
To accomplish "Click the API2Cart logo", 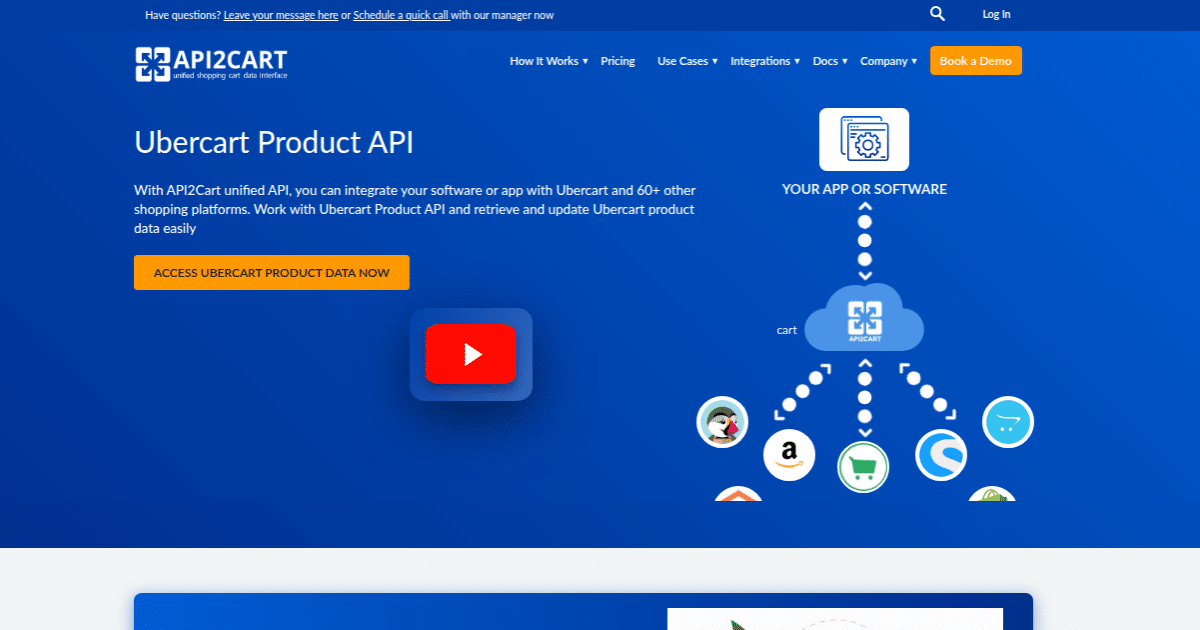I will point(211,63).
